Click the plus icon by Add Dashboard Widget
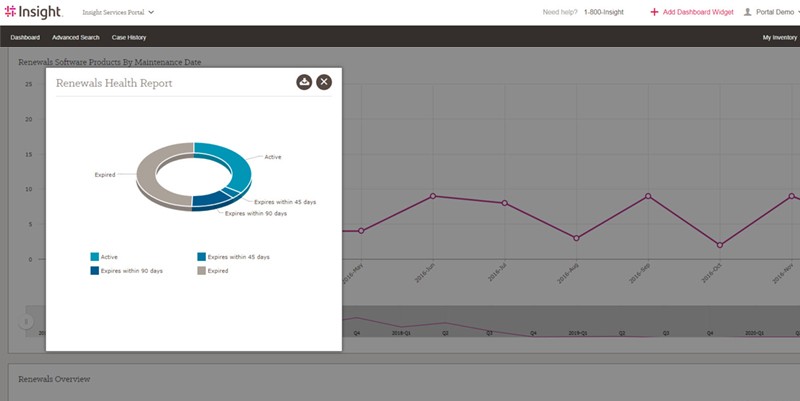The height and width of the screenshot is (401, 800). pyautogui.click(x=654, y=12)
